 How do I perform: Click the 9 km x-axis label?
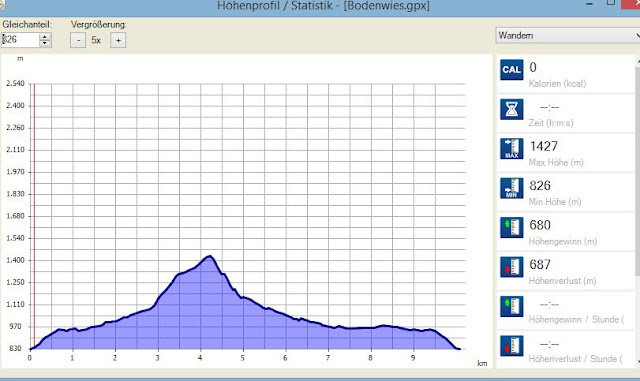[413, 358]
